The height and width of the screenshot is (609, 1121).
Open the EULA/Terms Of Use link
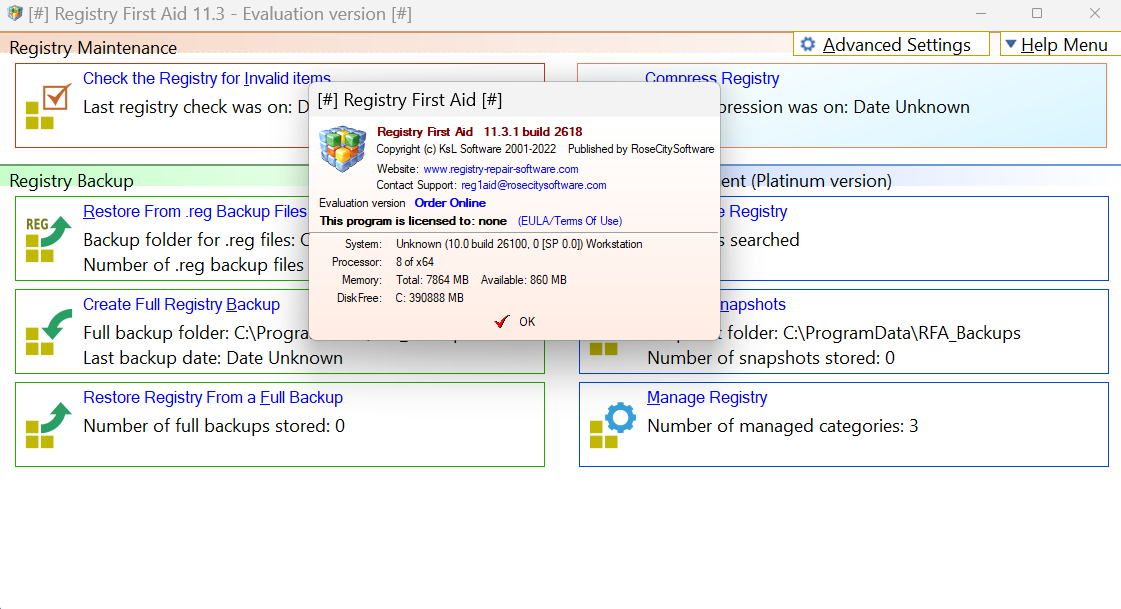click(569, 221)
